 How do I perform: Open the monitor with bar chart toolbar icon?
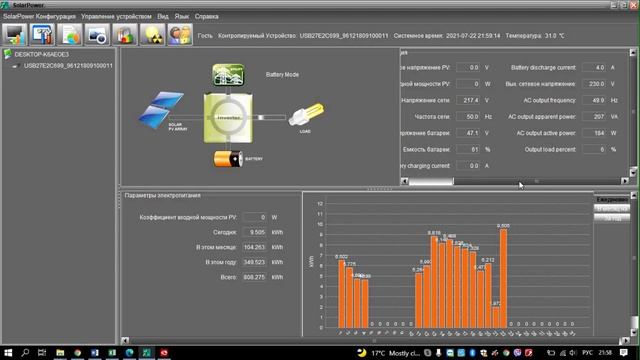[x=14, y=35]
